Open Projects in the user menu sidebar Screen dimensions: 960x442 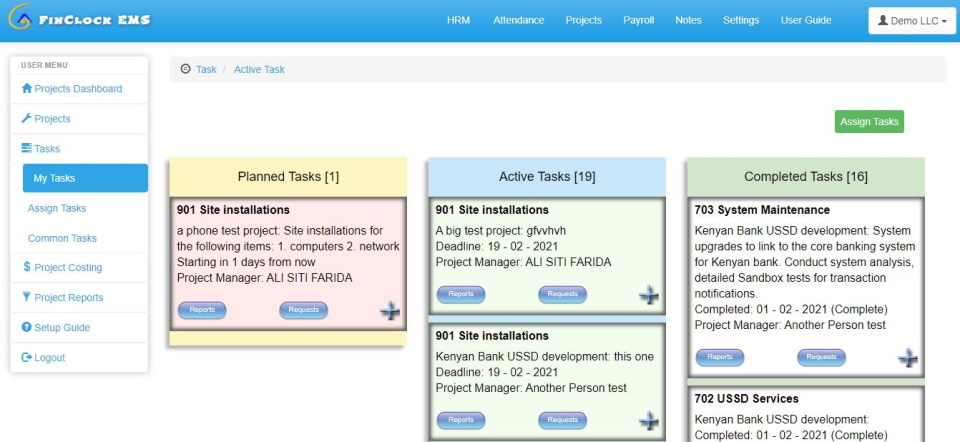coord(79,119)
